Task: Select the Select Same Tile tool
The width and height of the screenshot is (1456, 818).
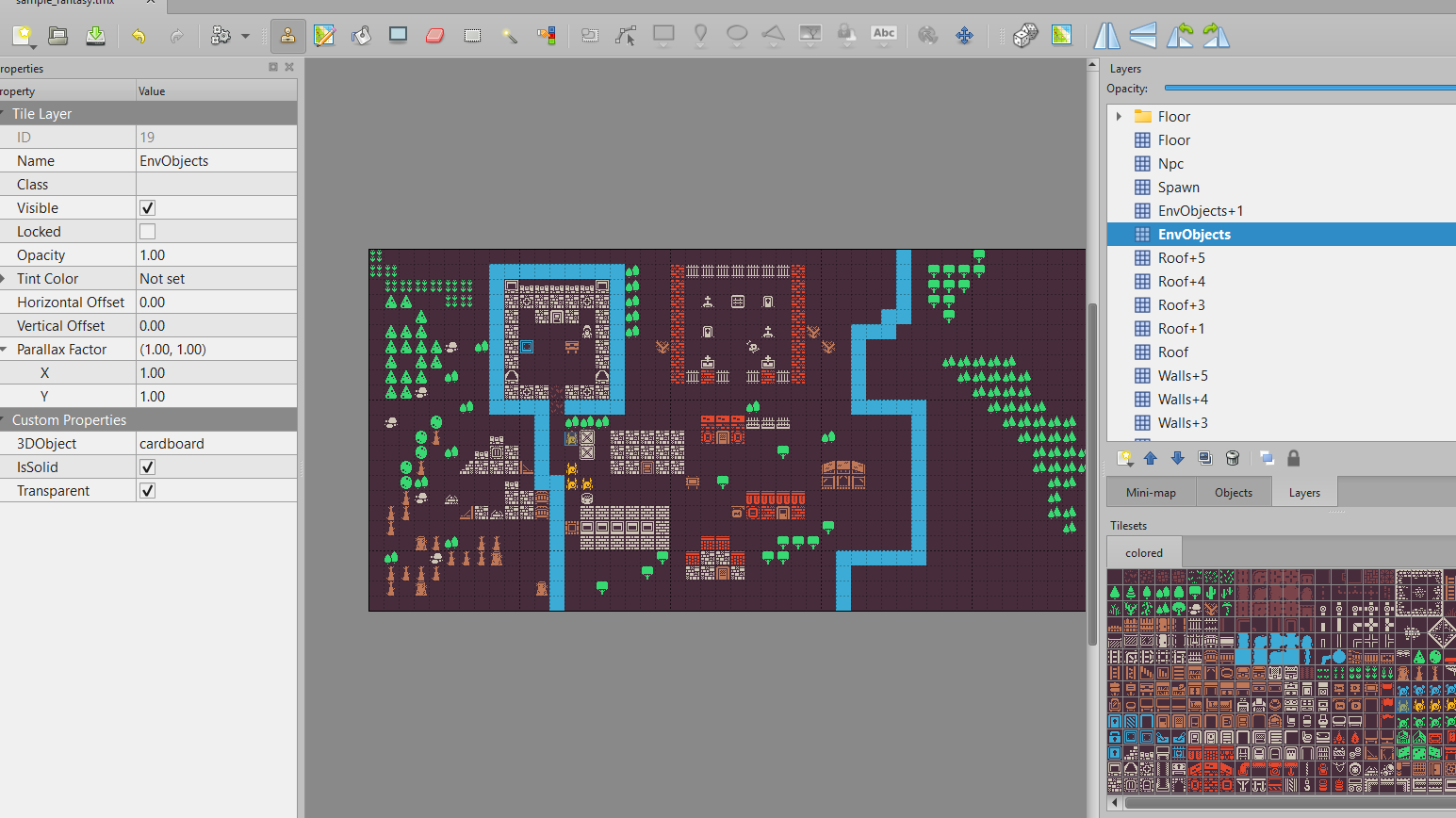Action: 547,36
